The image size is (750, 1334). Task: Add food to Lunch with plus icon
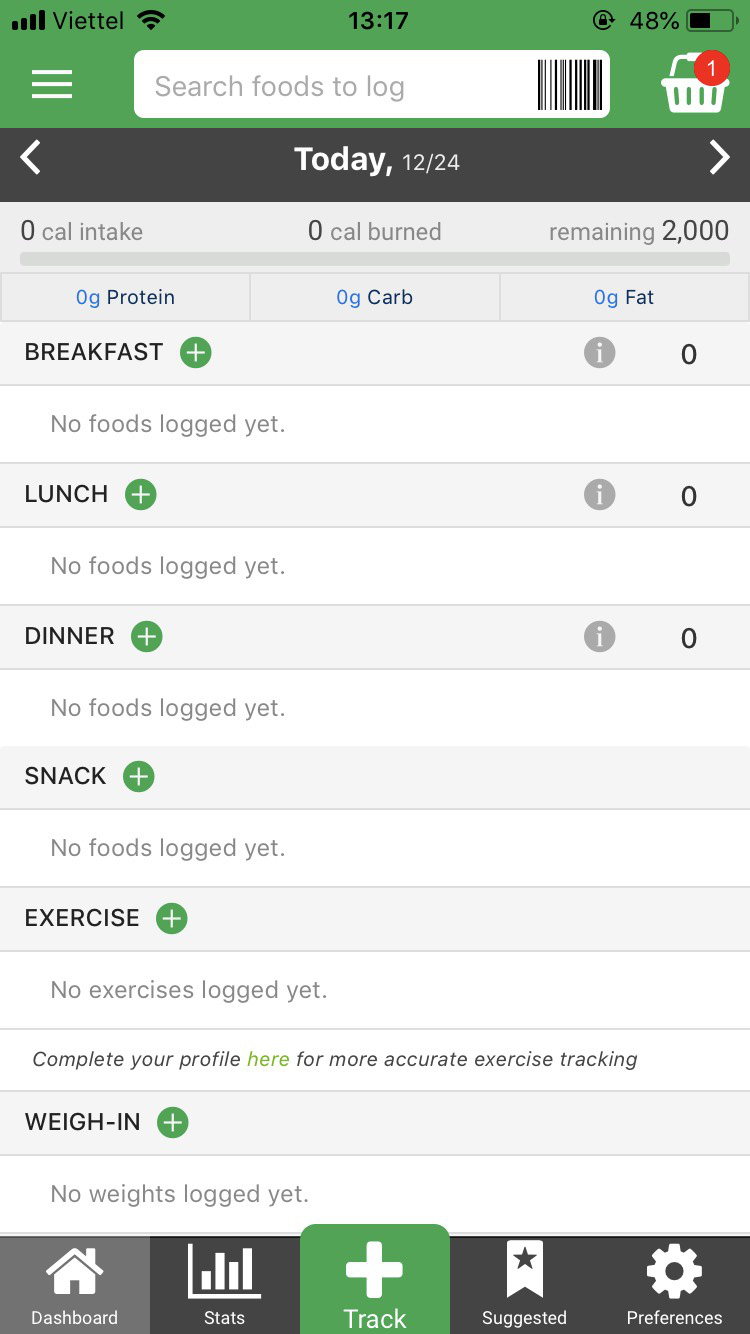coord(141,494)
